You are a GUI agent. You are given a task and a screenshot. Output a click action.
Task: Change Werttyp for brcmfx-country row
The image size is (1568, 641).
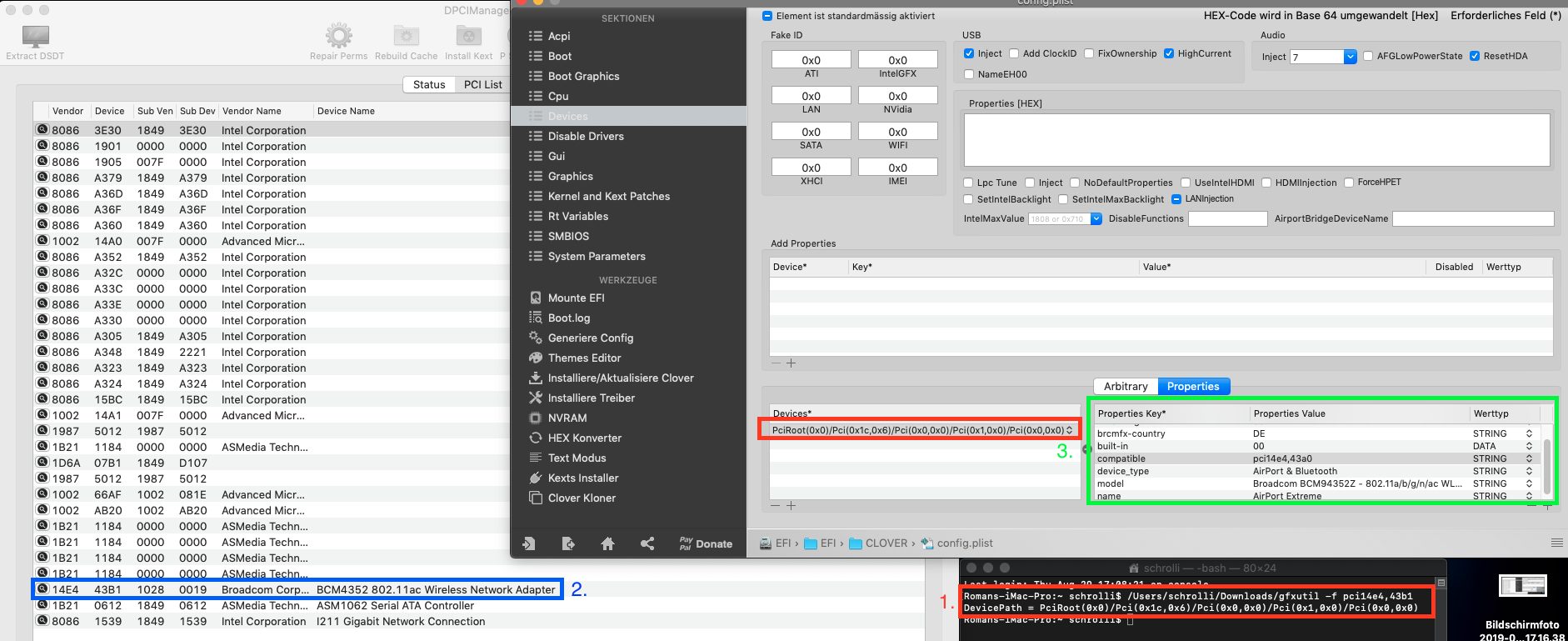(1529, 433)
